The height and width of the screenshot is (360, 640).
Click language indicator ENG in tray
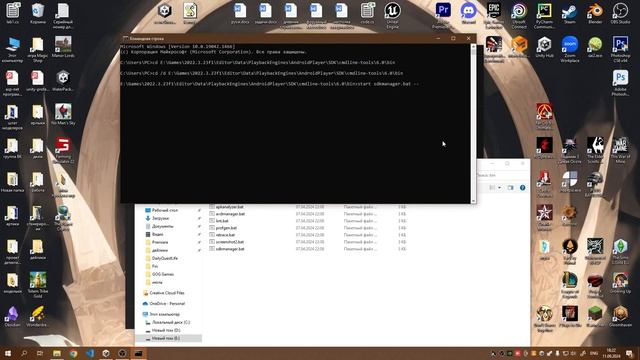(594, 353)
